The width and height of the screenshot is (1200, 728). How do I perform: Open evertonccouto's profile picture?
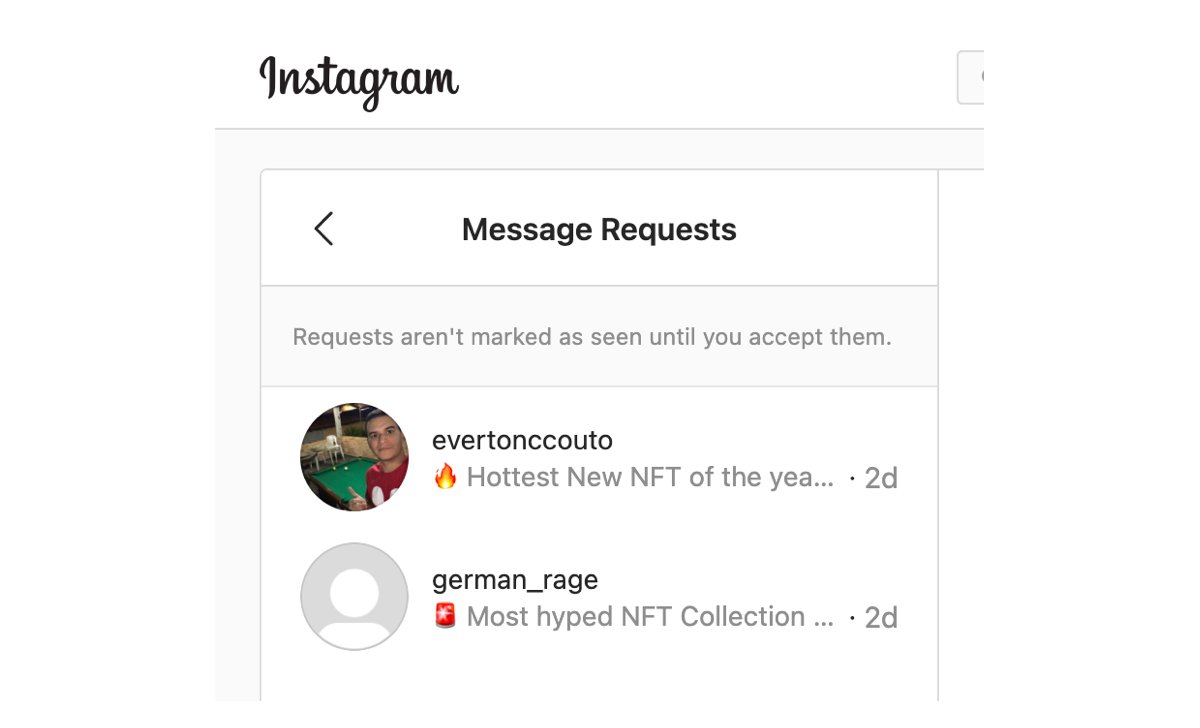[354, 457]
